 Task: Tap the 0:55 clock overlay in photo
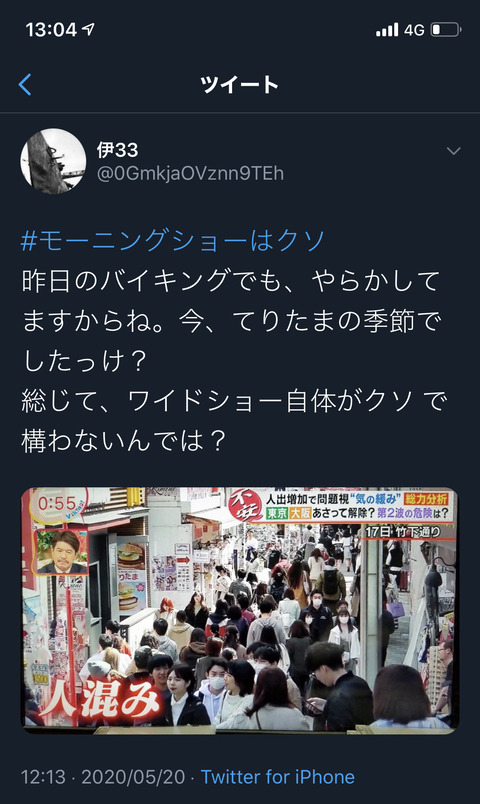56,504
